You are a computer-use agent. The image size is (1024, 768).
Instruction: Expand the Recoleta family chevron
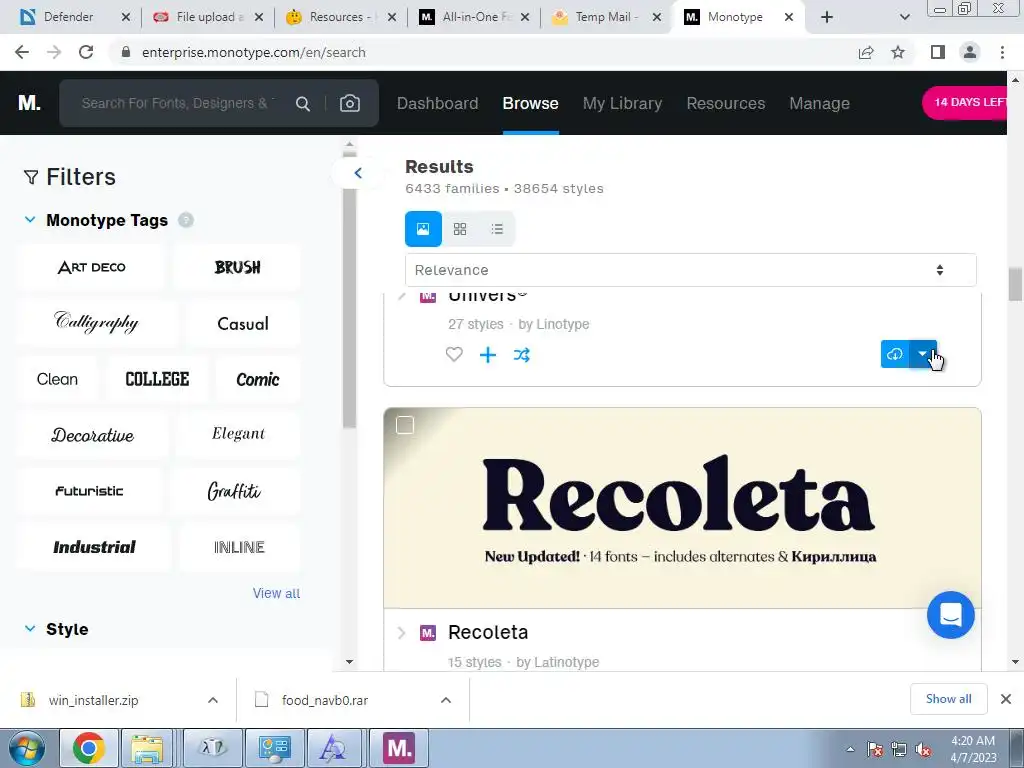(x=402, y=633)
